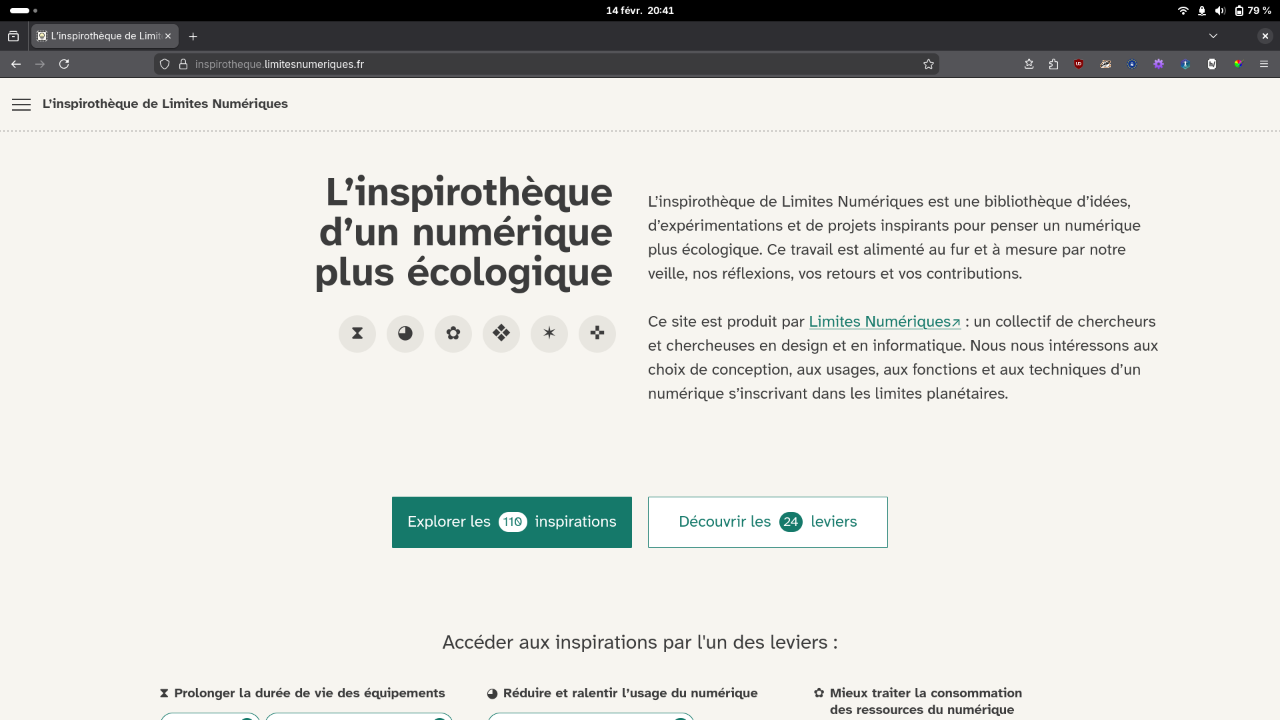Open the blue hexagon extension icon
Viewport: 1280px width, 720px height.
1185,64
